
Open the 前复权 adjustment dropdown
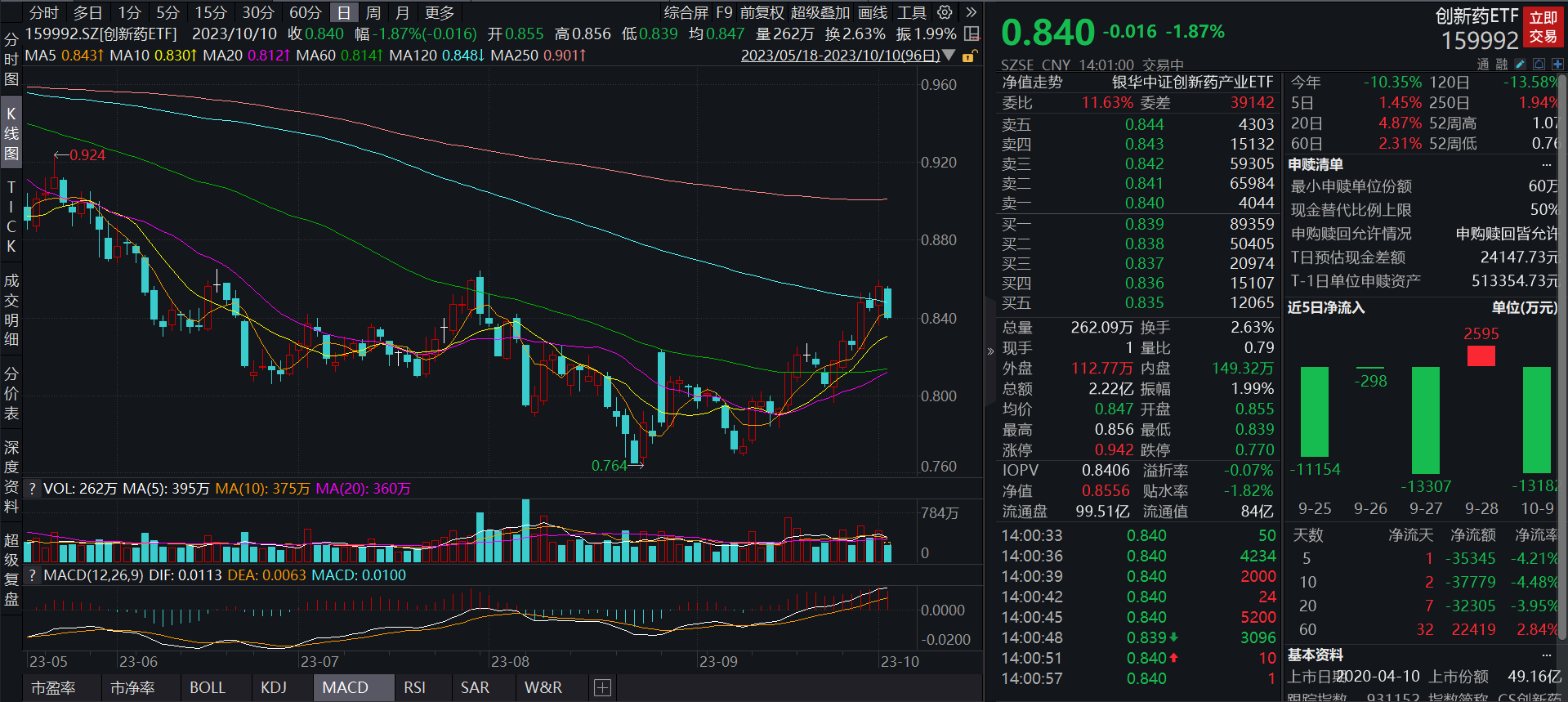pos(762,12)
